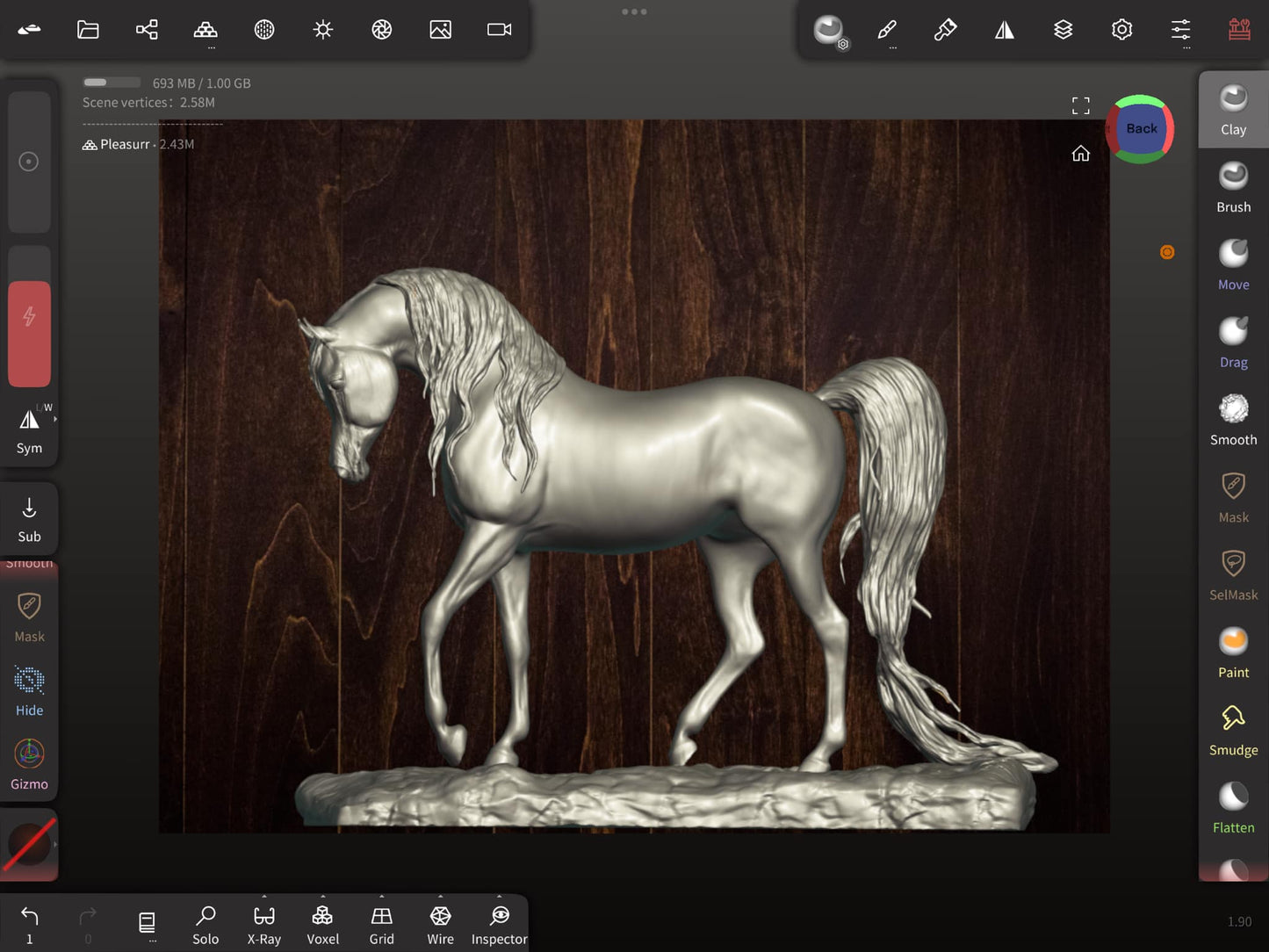Select the Smooth tool in right panel
Viewport: 1269px width, 952px height.
1234,420
